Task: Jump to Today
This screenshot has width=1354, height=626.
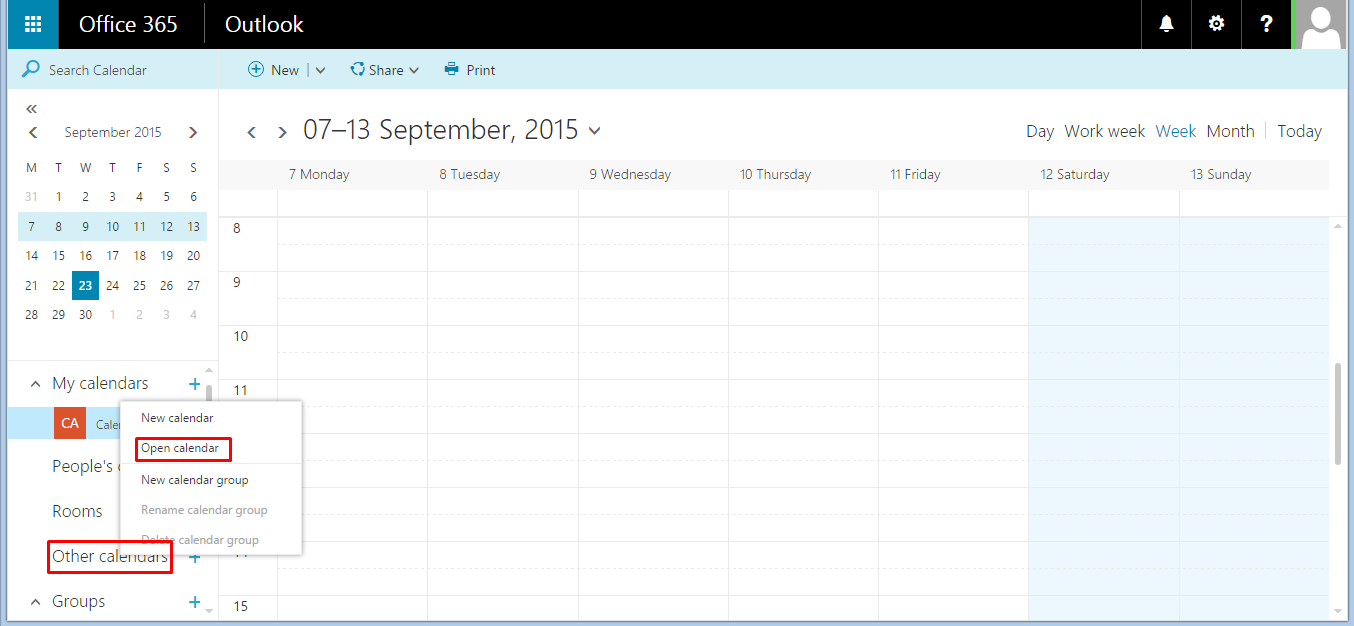Action: click(1299, 131)
